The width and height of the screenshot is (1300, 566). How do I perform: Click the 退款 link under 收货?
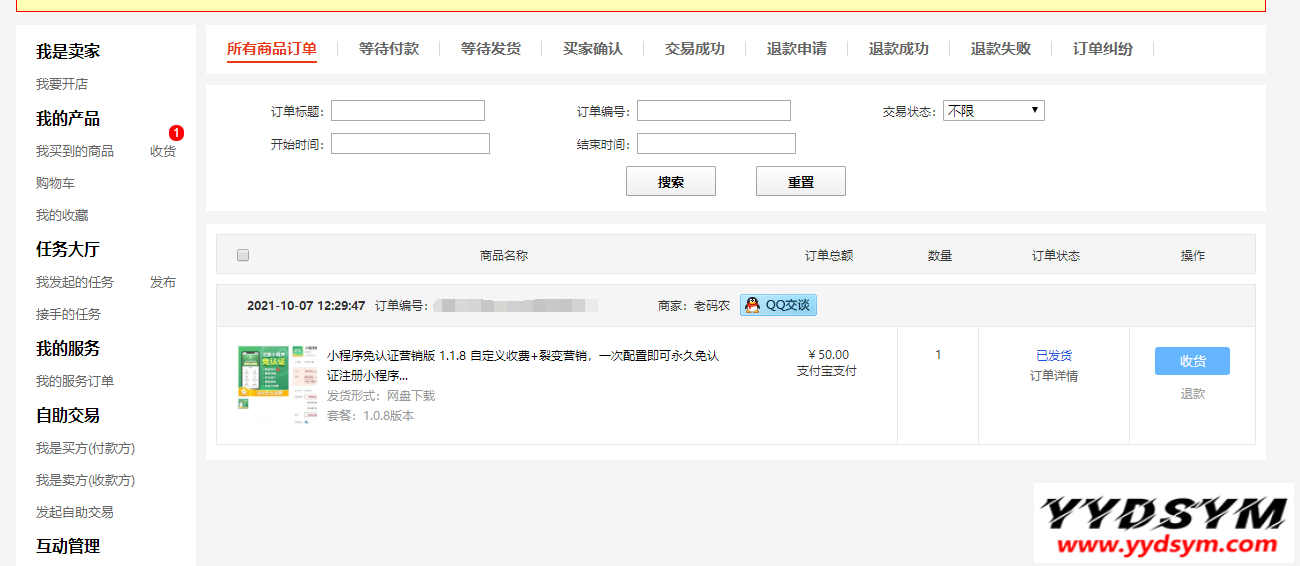(1192, 394)
